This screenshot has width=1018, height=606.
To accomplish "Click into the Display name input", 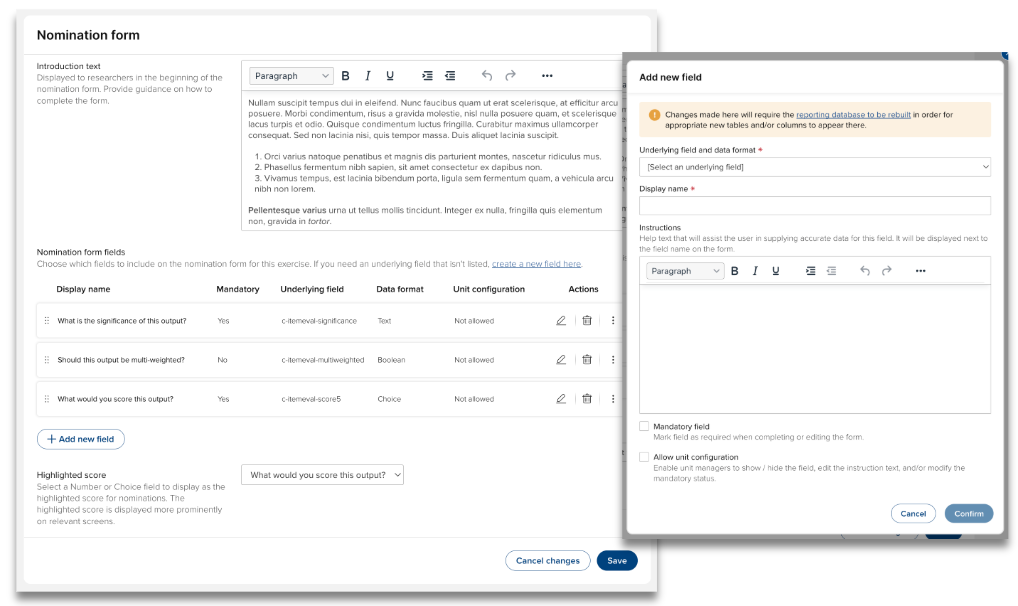I will click(x=814, y=205).
